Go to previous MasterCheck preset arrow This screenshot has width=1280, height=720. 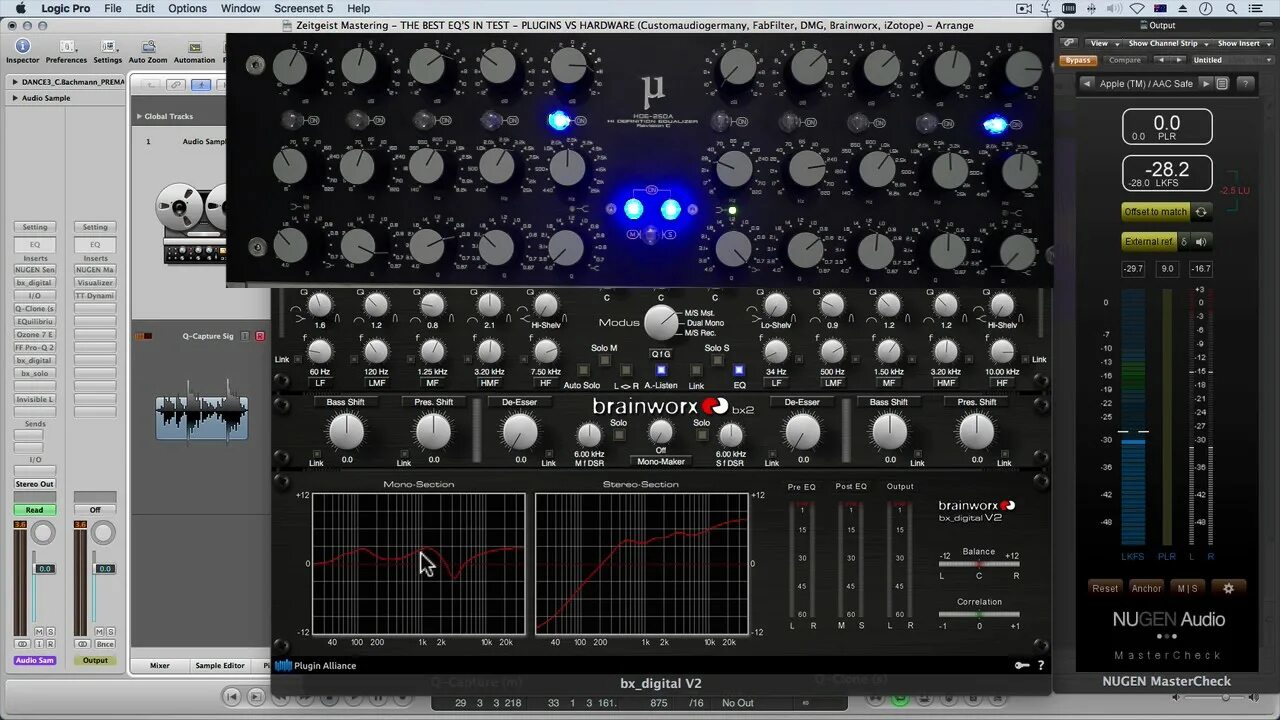1087,84
